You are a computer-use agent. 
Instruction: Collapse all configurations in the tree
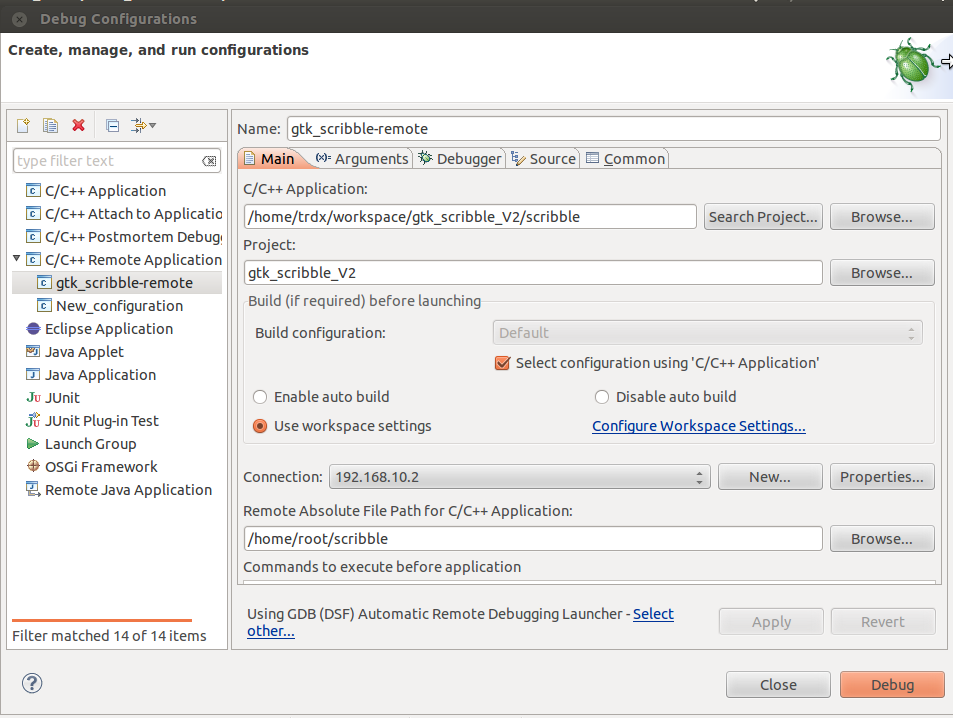pyautogui.click(x=112, y=125)
